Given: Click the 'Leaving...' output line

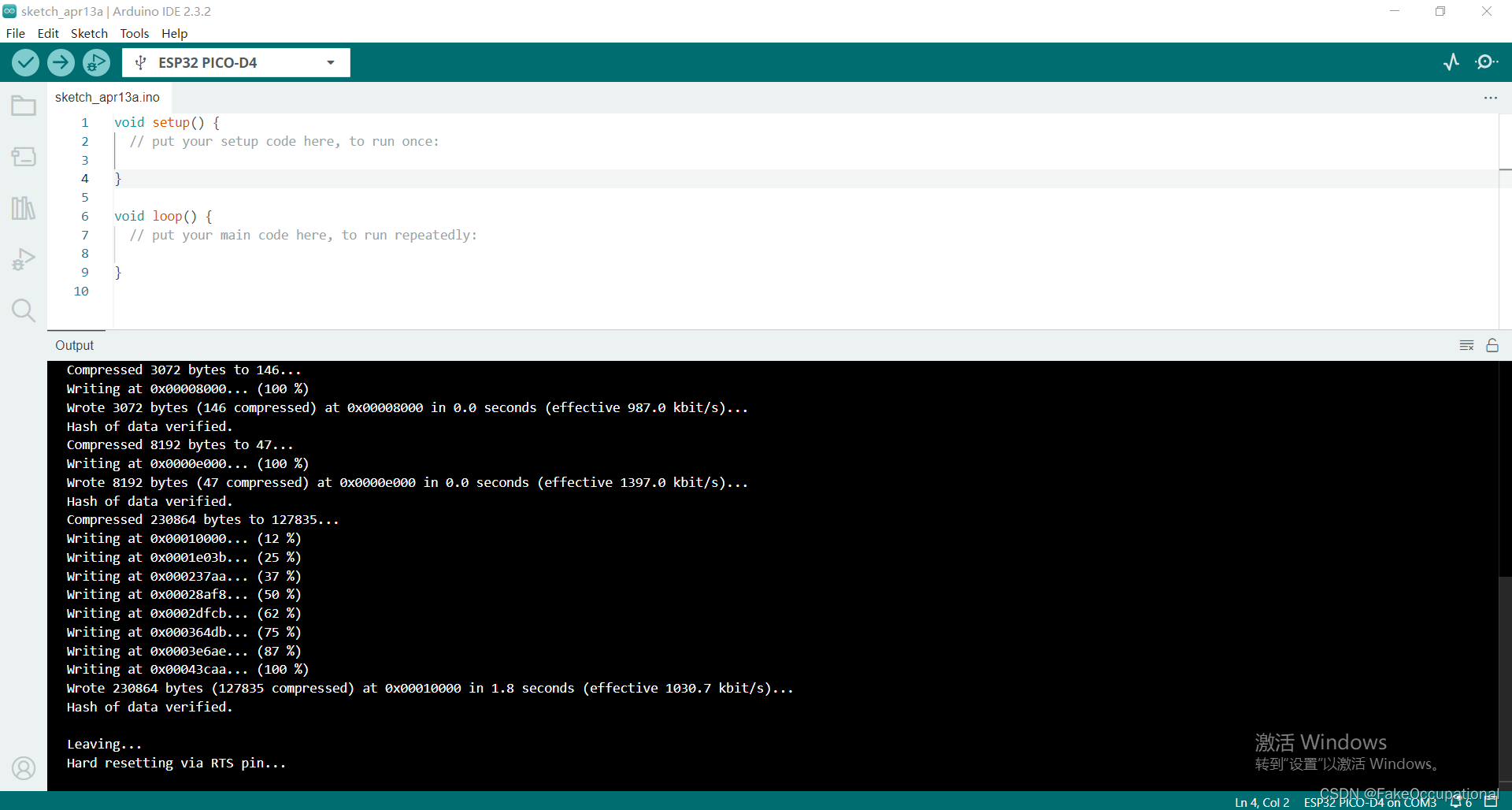Looking at the screenshot, I should [104, 745].
